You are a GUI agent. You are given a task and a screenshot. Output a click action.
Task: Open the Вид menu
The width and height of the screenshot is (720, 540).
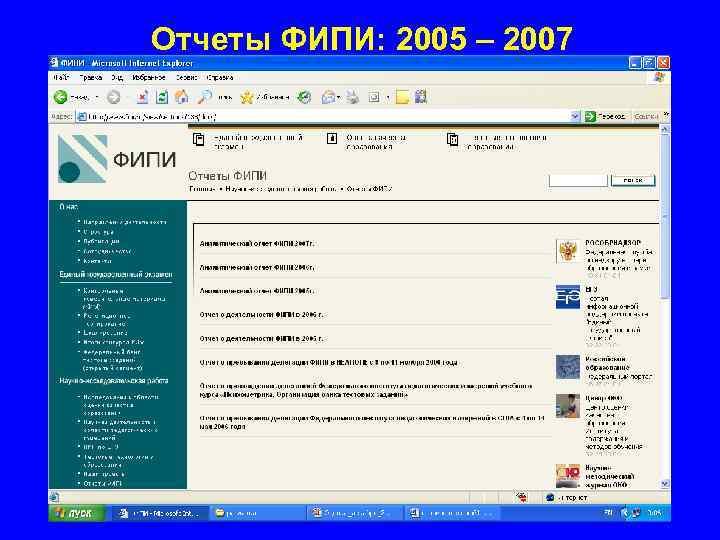click(117, 78)
